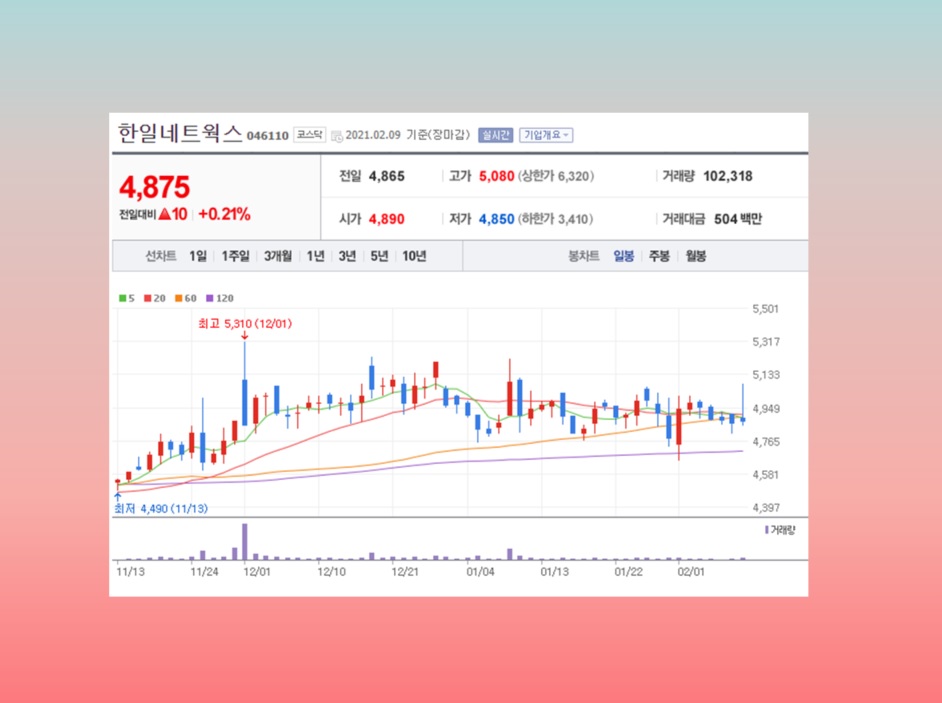This screenshot has width=942, height=703.
Task: Switch to the 월봉 monthly candle chart
Action: [696, 257]
